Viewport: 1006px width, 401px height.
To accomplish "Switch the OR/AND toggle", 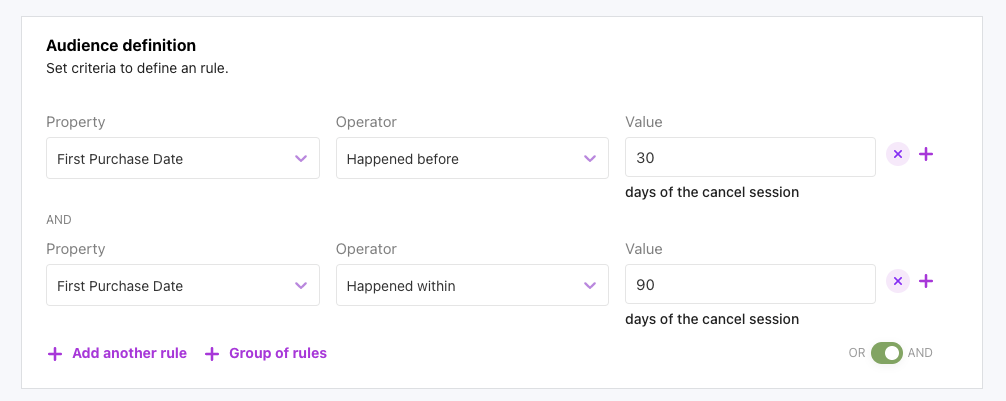I will [886, 353].
